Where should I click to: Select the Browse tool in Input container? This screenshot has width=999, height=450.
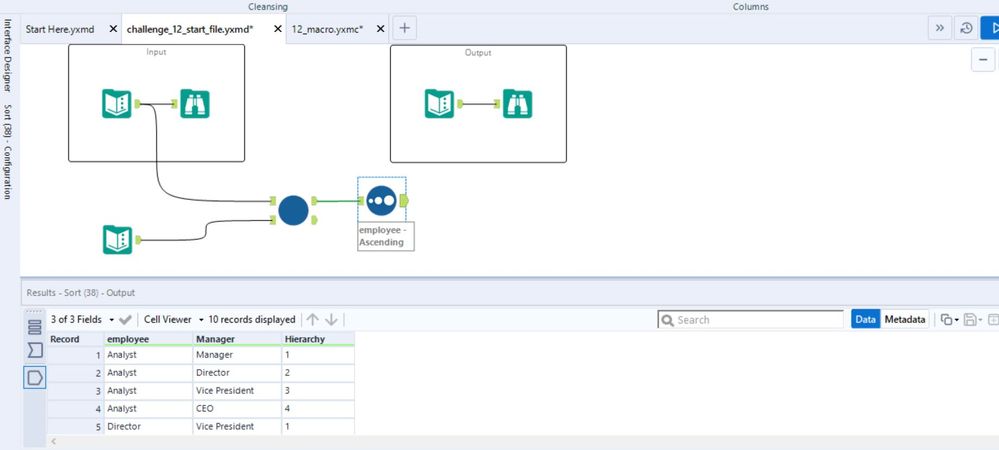(194, 104)
